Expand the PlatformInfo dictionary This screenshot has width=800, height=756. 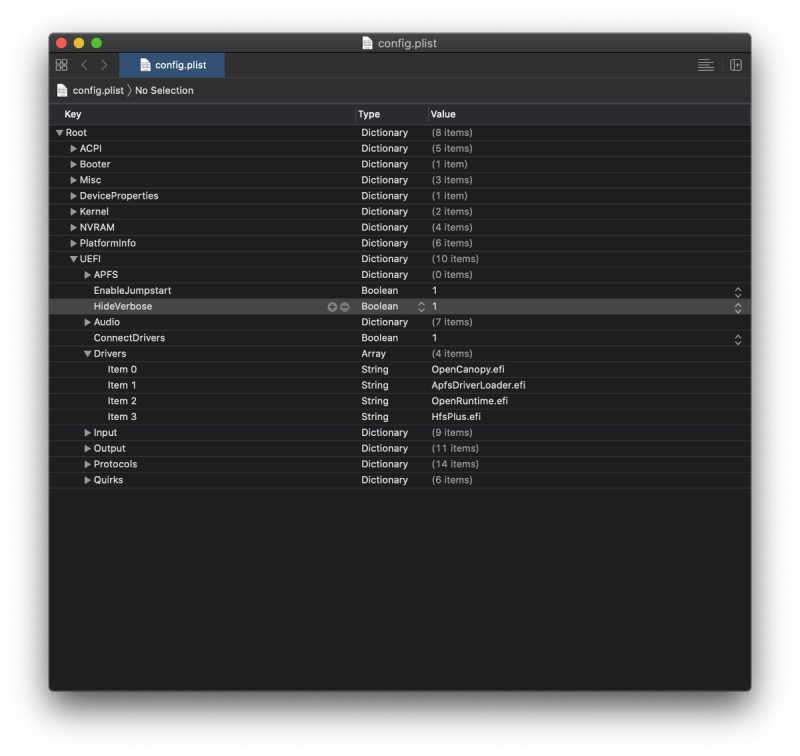tap(73, 243)
